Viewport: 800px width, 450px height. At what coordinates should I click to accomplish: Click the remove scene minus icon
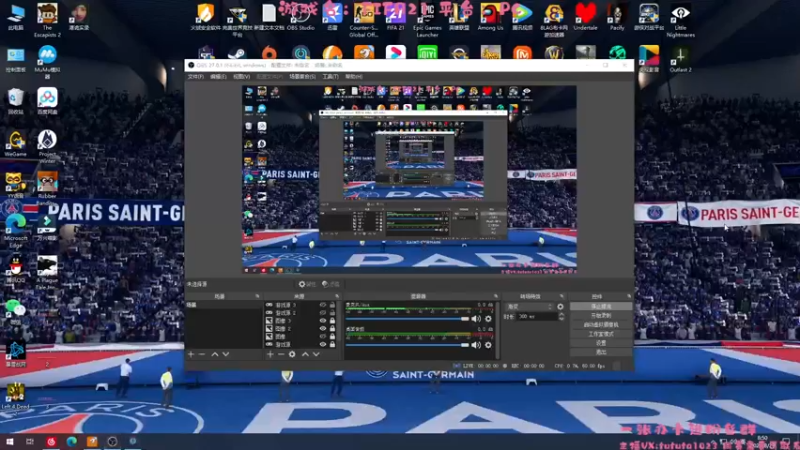(x=202, y=354)
